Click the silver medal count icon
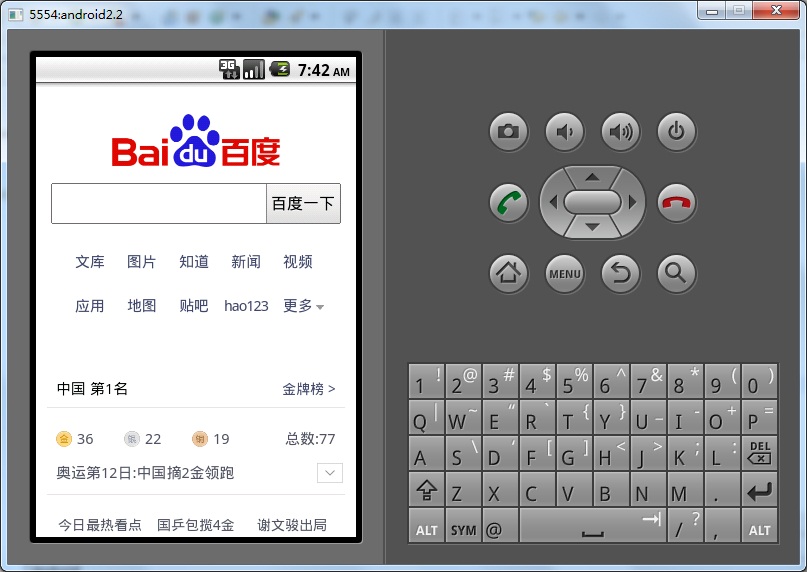 point(132,439)
